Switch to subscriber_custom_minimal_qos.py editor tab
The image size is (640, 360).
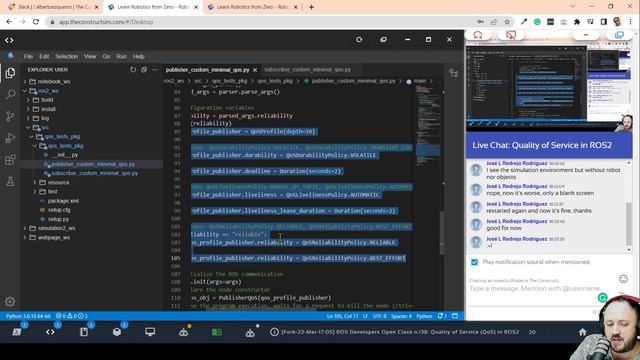(x=308, y=70)
